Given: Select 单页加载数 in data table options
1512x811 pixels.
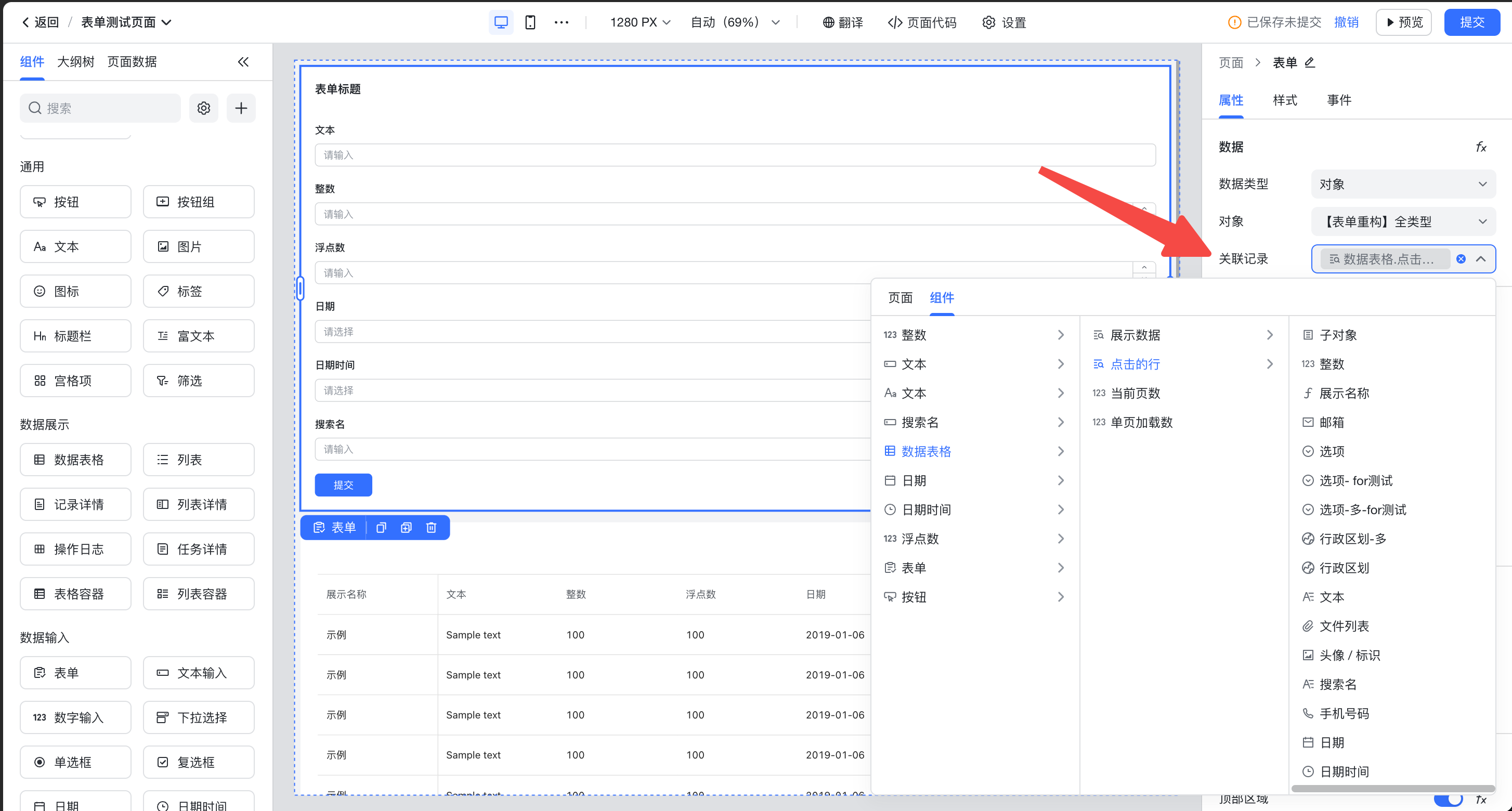Looking at the screenshot, I should [x=1183, y=422].
